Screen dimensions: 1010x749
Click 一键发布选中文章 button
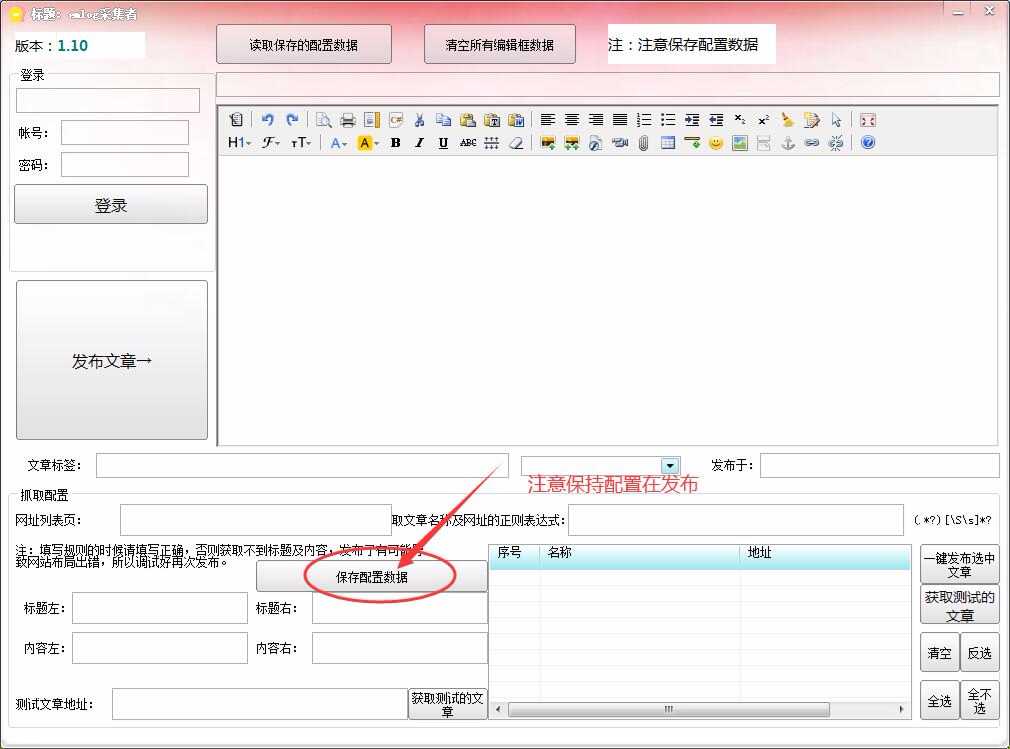[959, 564]
